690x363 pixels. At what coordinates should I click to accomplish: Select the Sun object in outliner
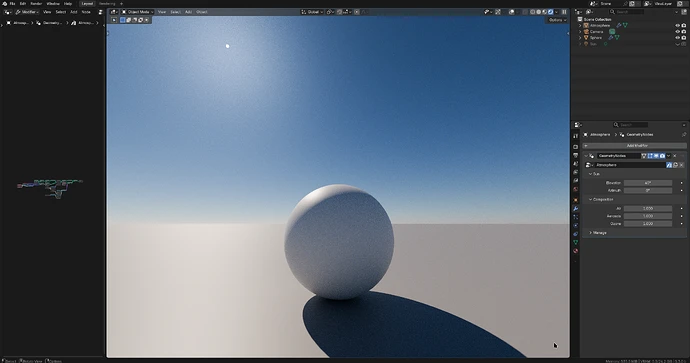point(593,44)
